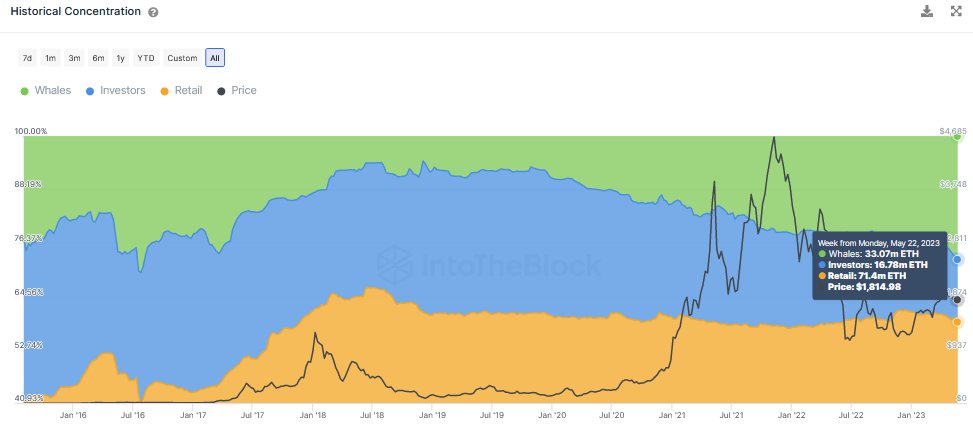This screenshot has height=427, width=973.
Task: Pick the 3m time range
Action: [74, 58]
